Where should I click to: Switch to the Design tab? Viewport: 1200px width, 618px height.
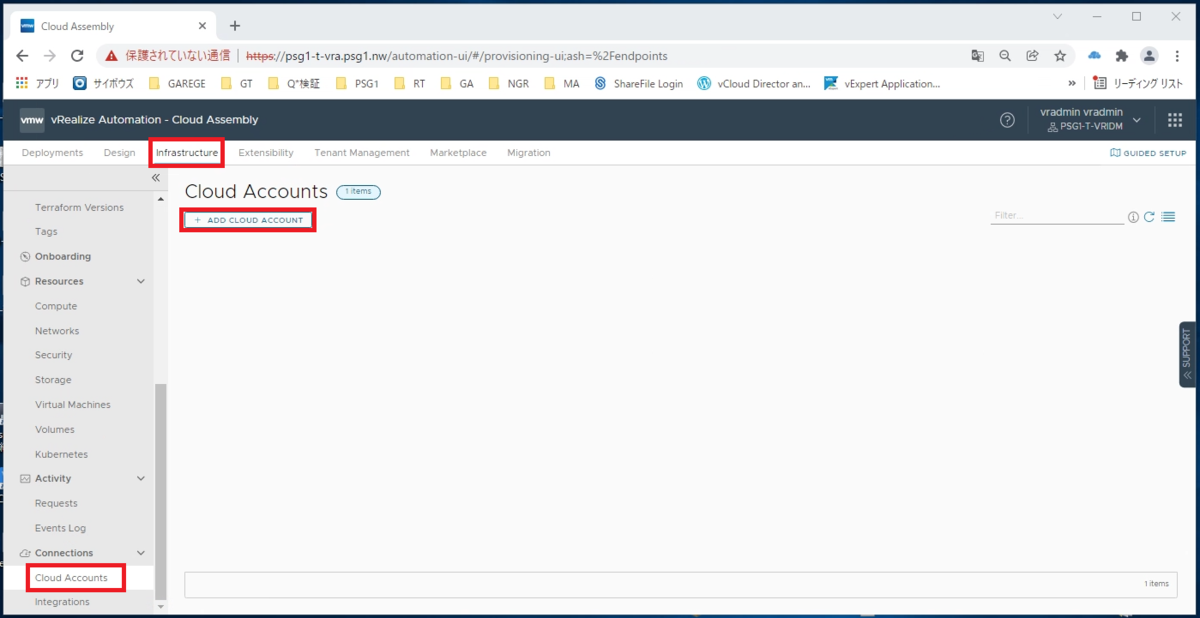[x=119, y=153]
